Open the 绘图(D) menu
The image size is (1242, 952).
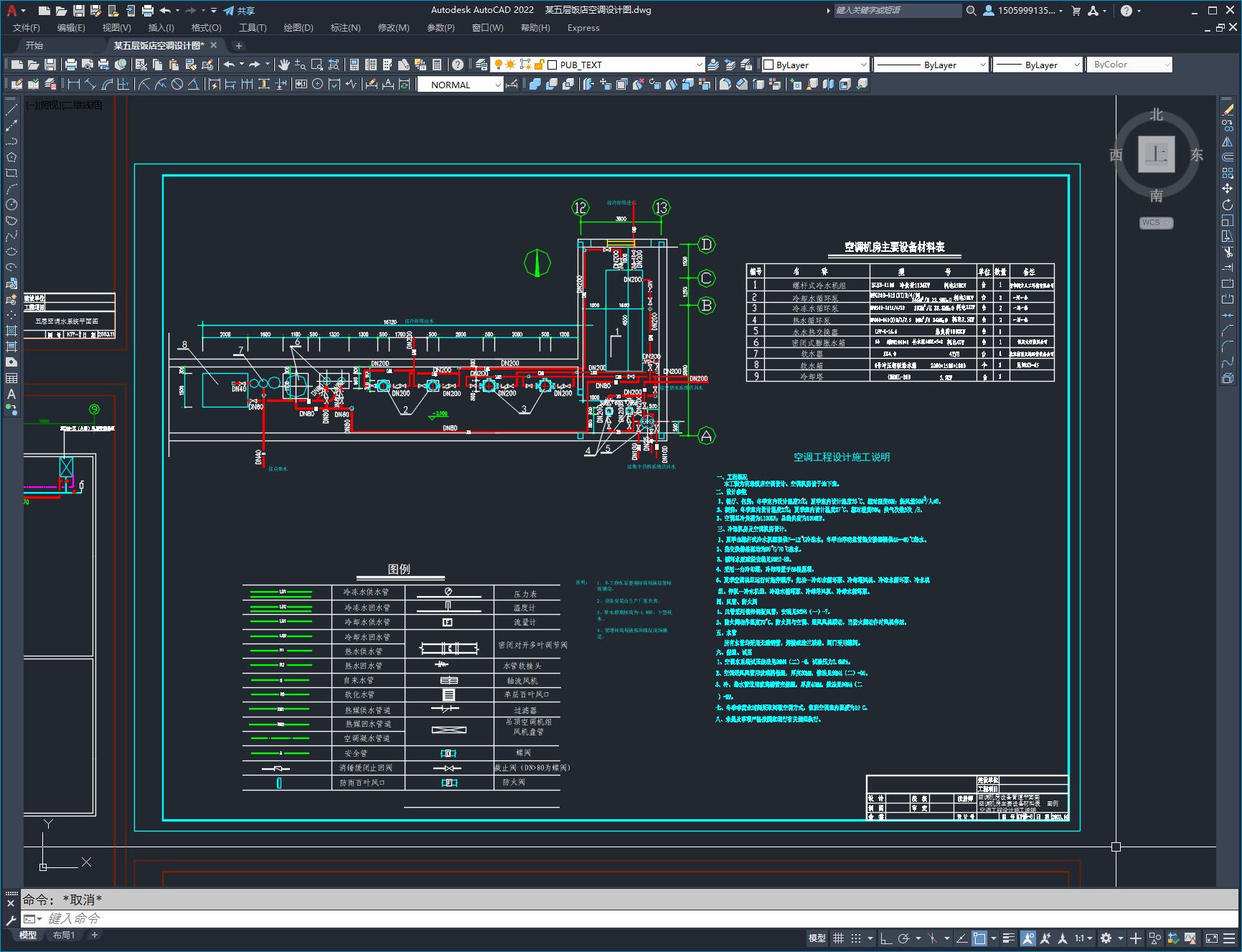click(298, 27)
